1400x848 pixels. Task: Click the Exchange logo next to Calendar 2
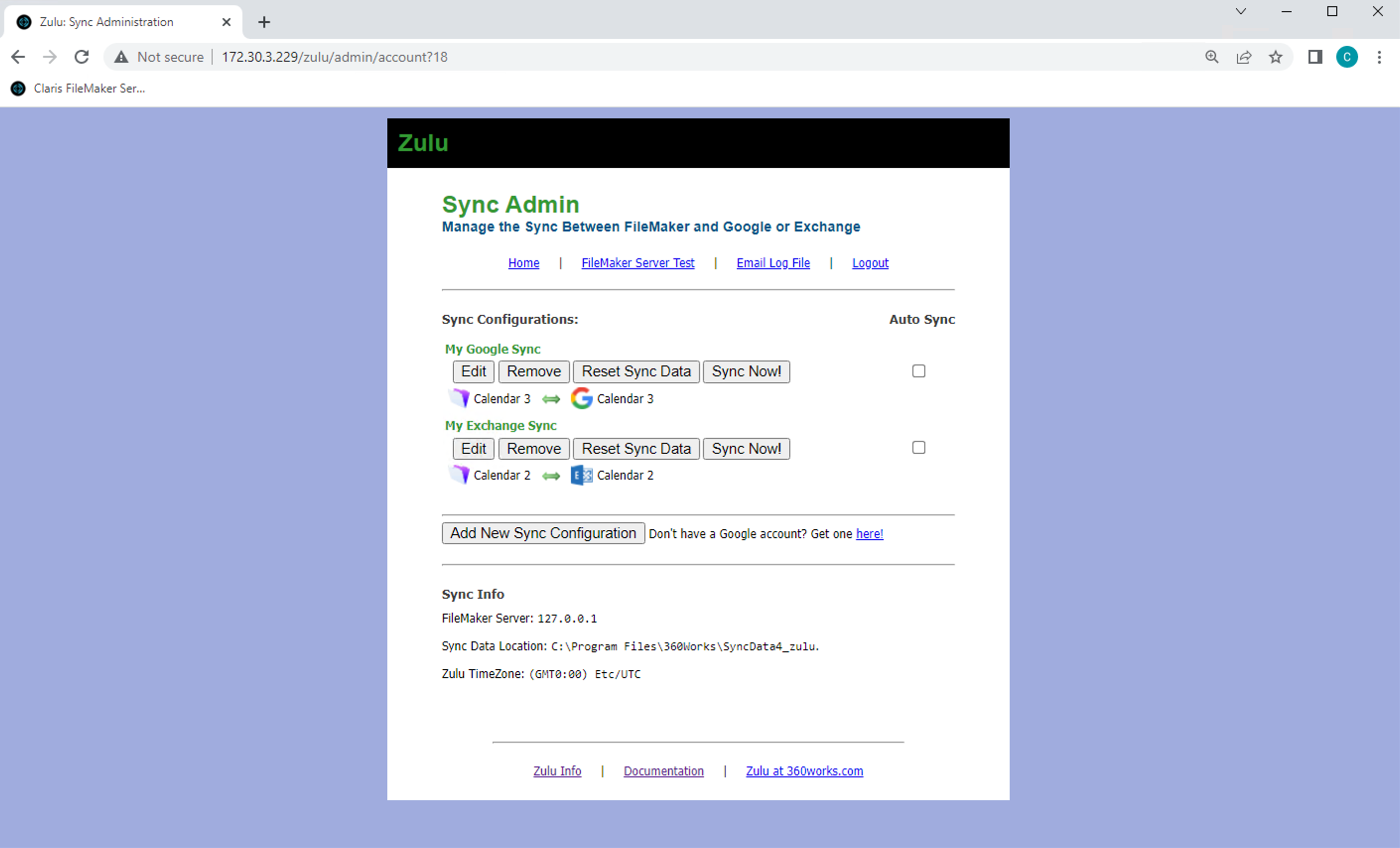click(x=581, y=475)
